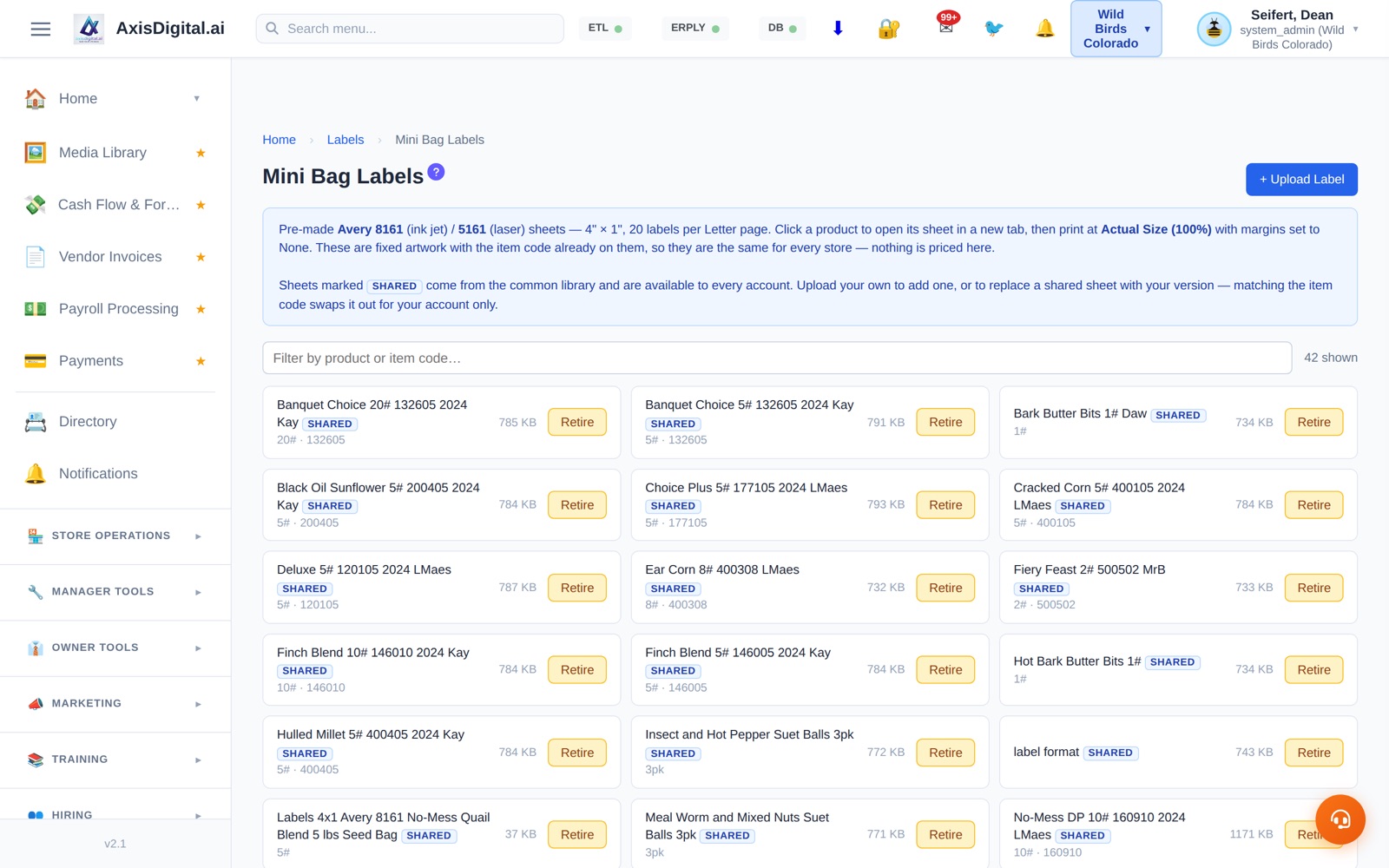Image resolution: width=1389 pixels, height=868 pixels.
Task: Go to Vendor Invoices in sidebar
Action: (110, 257)
